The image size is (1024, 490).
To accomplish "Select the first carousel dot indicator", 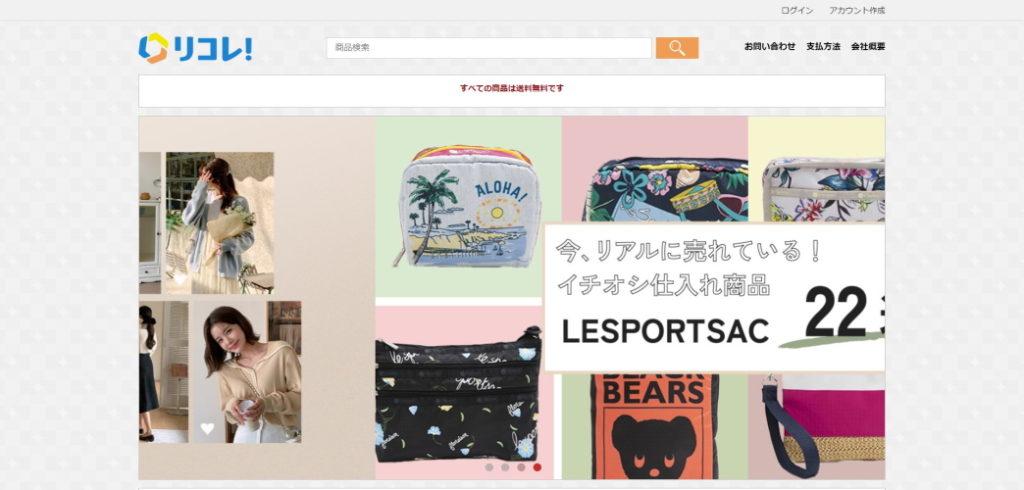I will 489,467.
